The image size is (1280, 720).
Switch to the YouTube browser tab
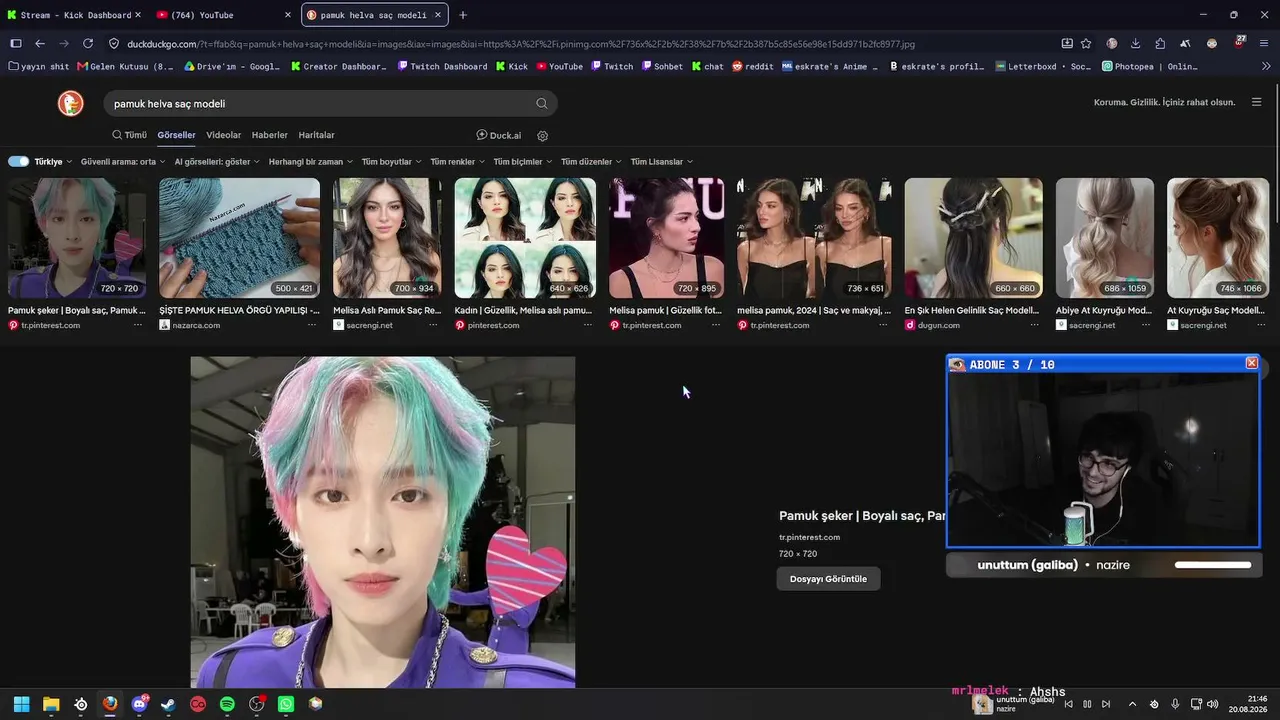(x=222, y=15)
